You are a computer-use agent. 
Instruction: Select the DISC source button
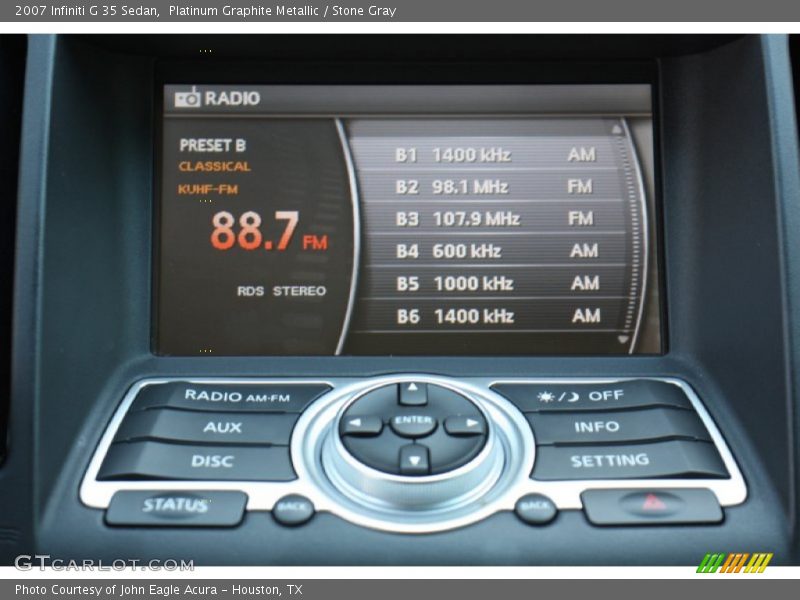click(212, 461)
